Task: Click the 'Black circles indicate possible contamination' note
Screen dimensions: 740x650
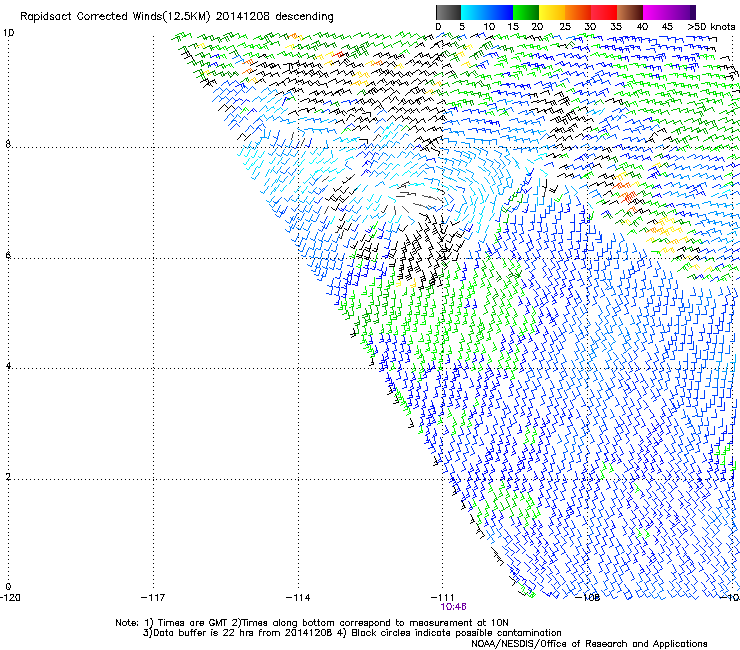Action: (x=456, y=633)
